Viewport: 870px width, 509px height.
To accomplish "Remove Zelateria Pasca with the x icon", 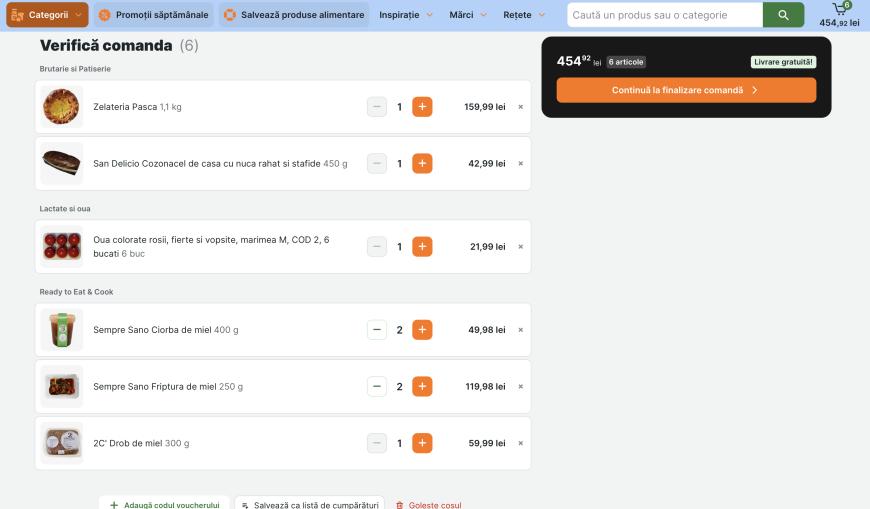I will [x=520, y=107].
